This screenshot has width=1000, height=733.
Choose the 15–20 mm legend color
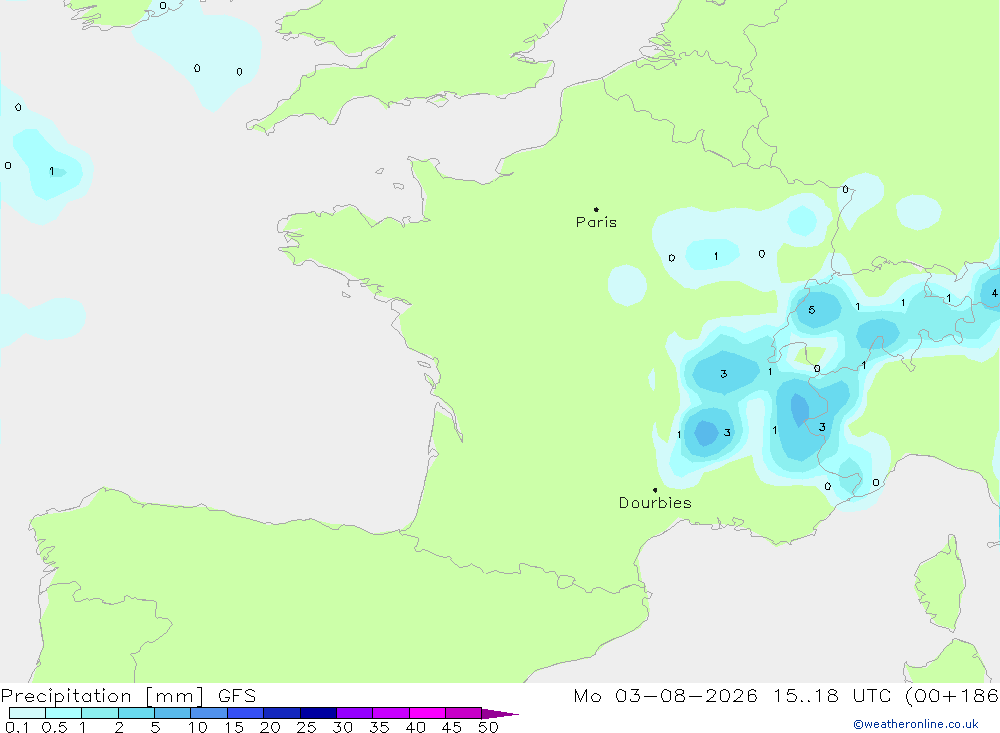coord(246,713)
